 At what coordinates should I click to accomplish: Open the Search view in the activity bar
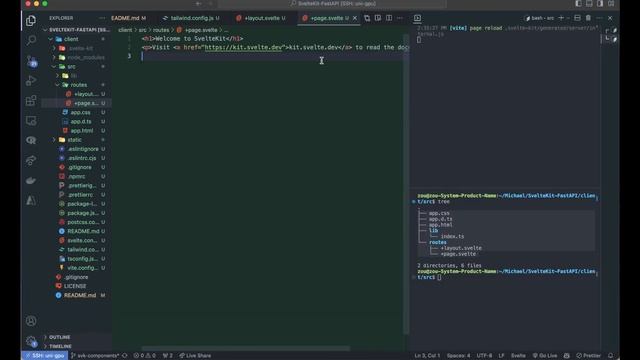click(31, 40)
